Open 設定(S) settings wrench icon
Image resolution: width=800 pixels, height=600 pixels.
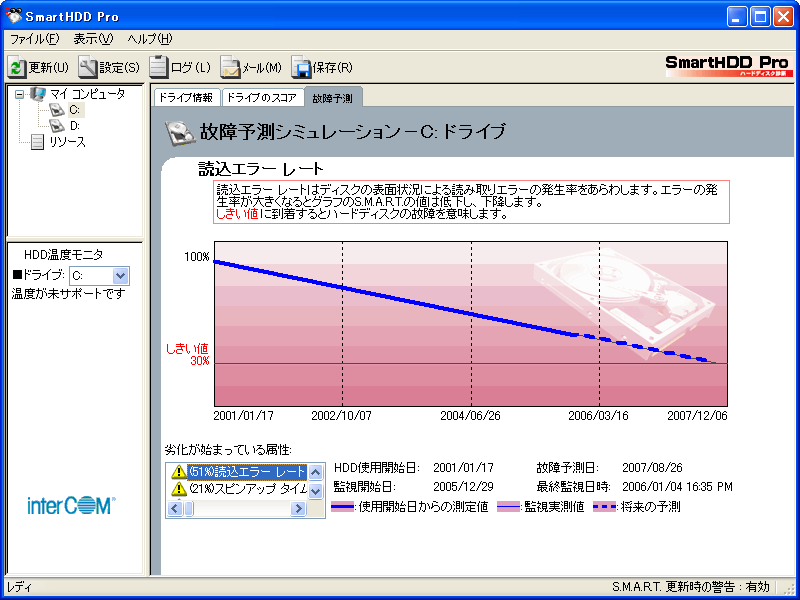pyautogui.click(x=88, y=67)
